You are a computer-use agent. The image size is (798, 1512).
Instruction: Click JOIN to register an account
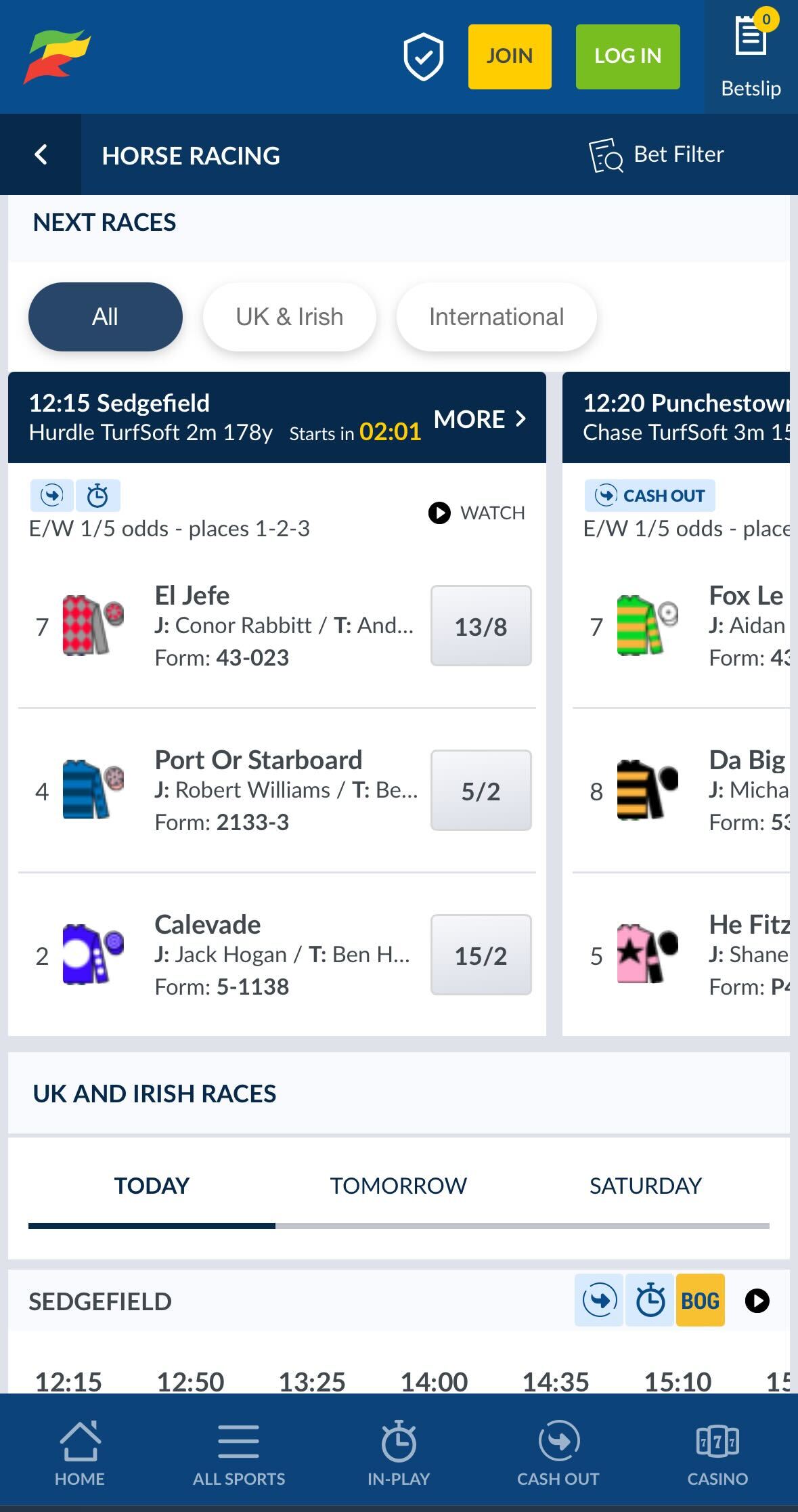point(509,56)
